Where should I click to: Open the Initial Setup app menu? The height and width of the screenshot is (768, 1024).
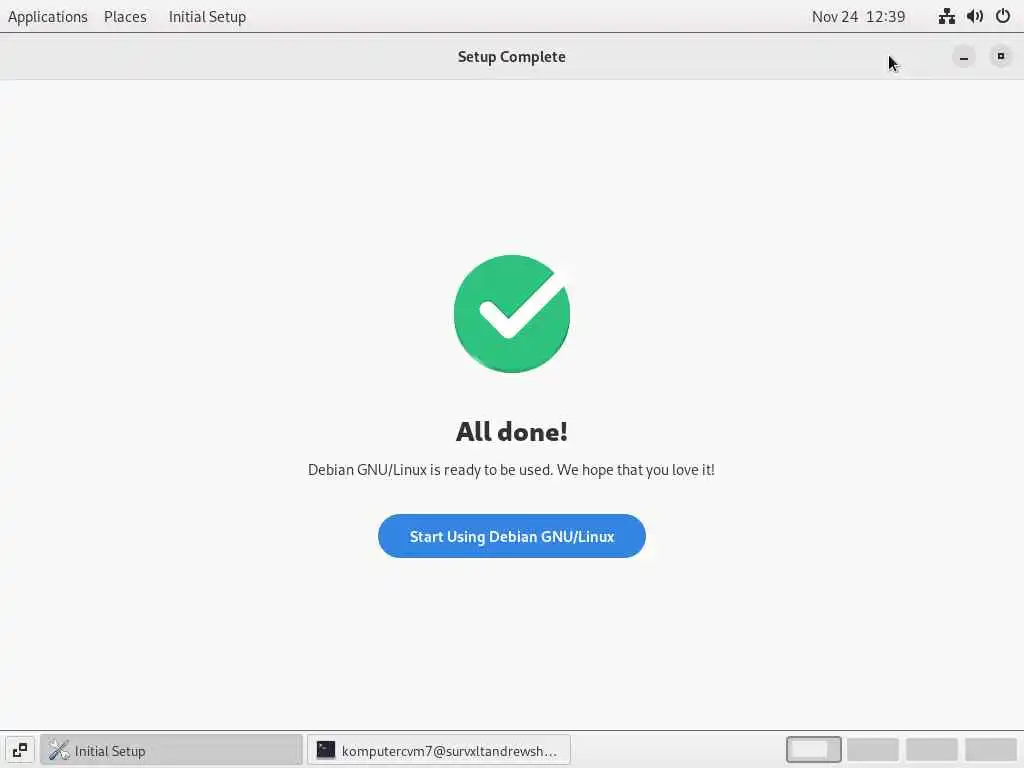tap(207, 16)
